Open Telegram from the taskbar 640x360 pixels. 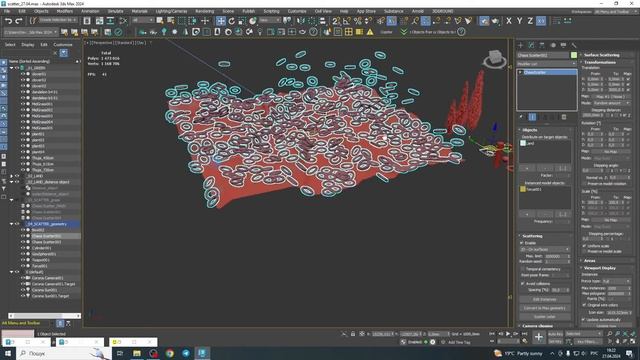point(186,353)
